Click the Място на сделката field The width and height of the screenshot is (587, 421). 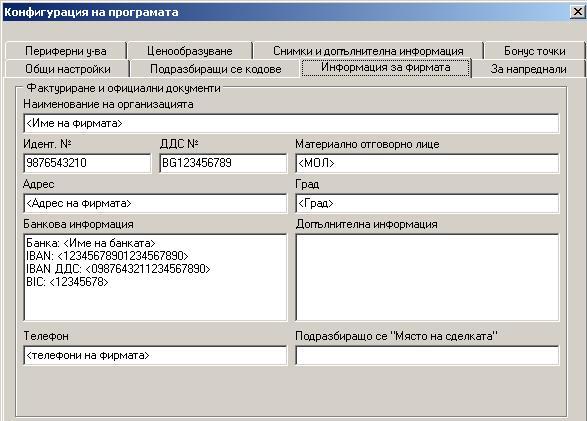(427, 355)
